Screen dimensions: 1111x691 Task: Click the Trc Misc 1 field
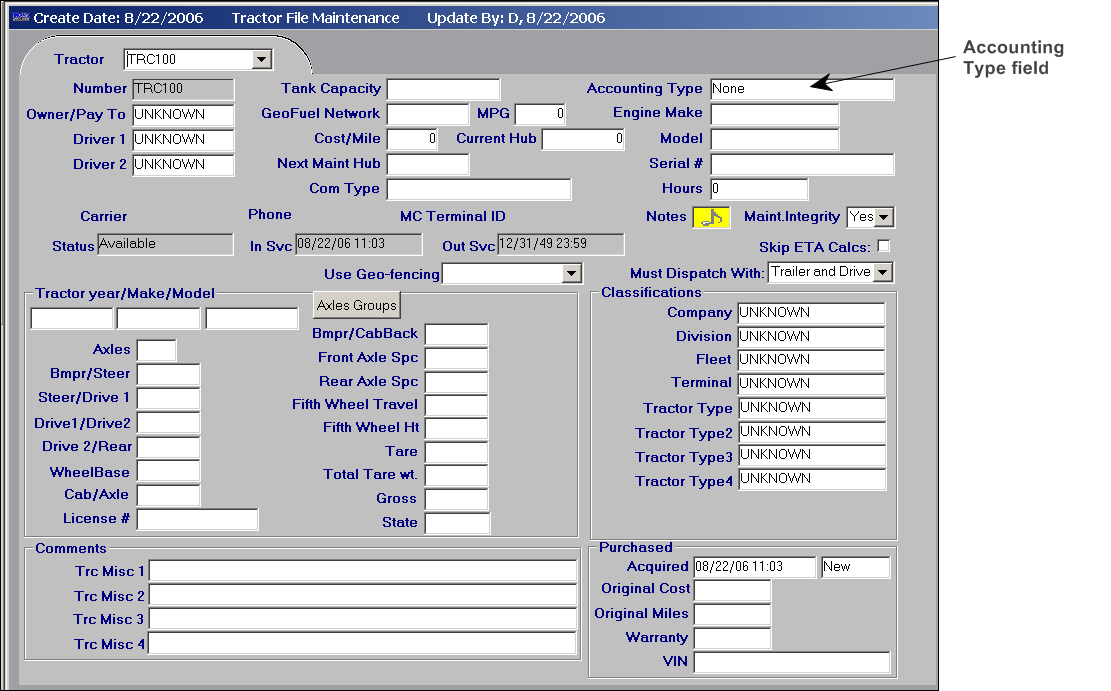363,571
